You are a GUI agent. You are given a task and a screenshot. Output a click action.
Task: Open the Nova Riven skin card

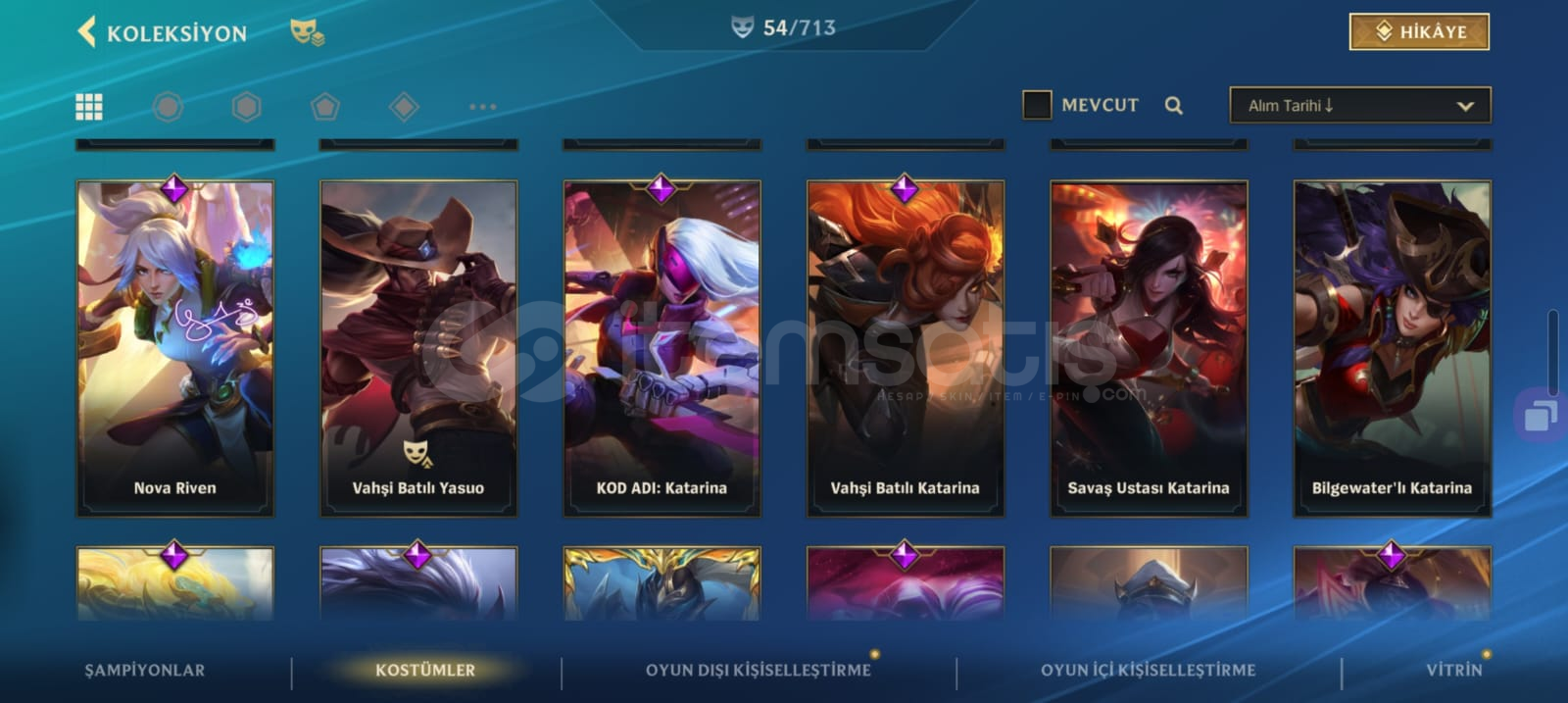(175, 348)
